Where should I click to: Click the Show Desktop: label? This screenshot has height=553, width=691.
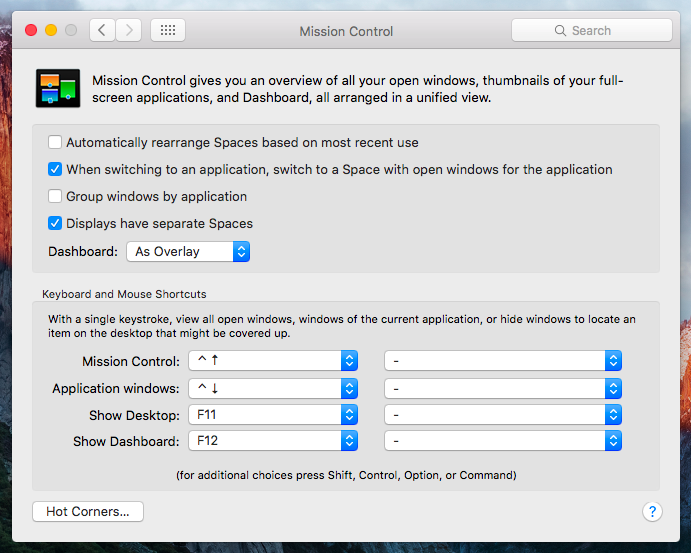tap(134, 415)
